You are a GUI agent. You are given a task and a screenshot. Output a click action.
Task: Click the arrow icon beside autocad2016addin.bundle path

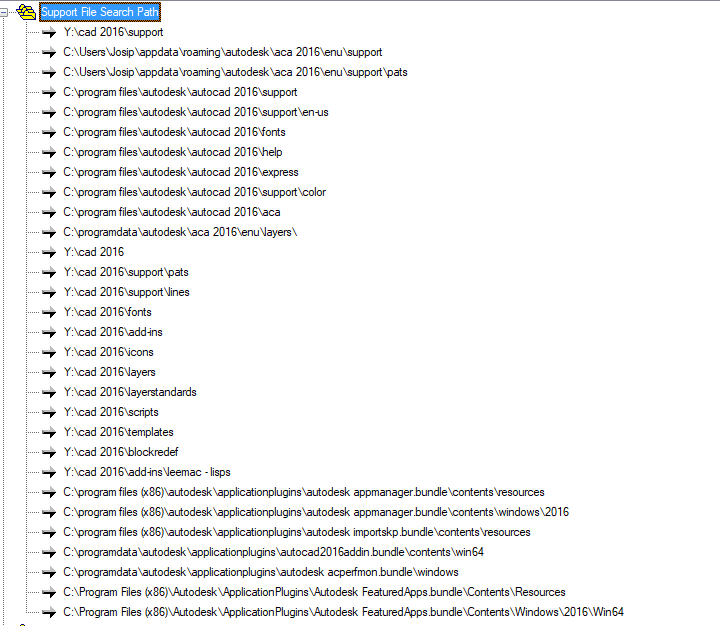tap(49, 552)
